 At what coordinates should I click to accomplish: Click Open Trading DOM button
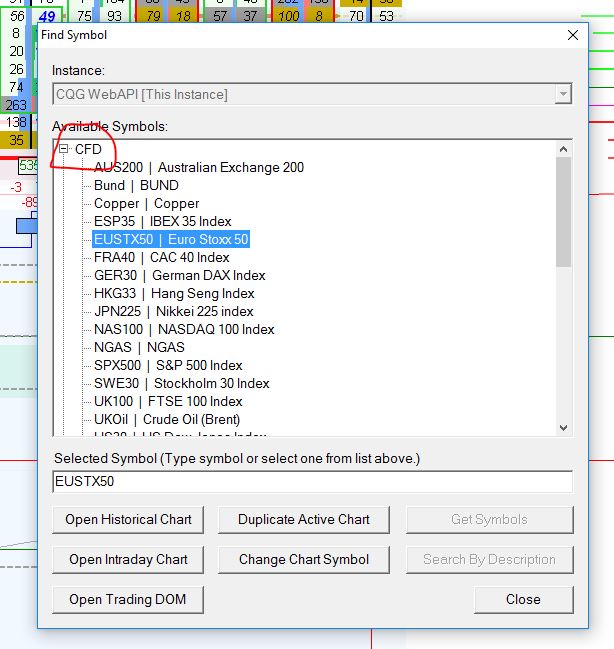[x=128, y=599]
